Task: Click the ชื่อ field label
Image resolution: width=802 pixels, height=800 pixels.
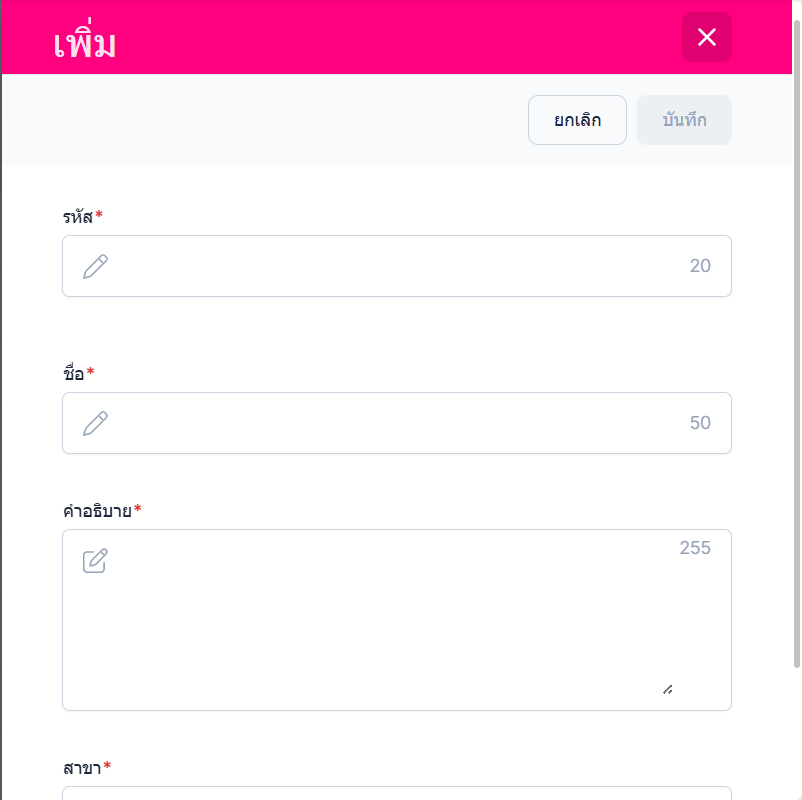Action: coord(73,373)
